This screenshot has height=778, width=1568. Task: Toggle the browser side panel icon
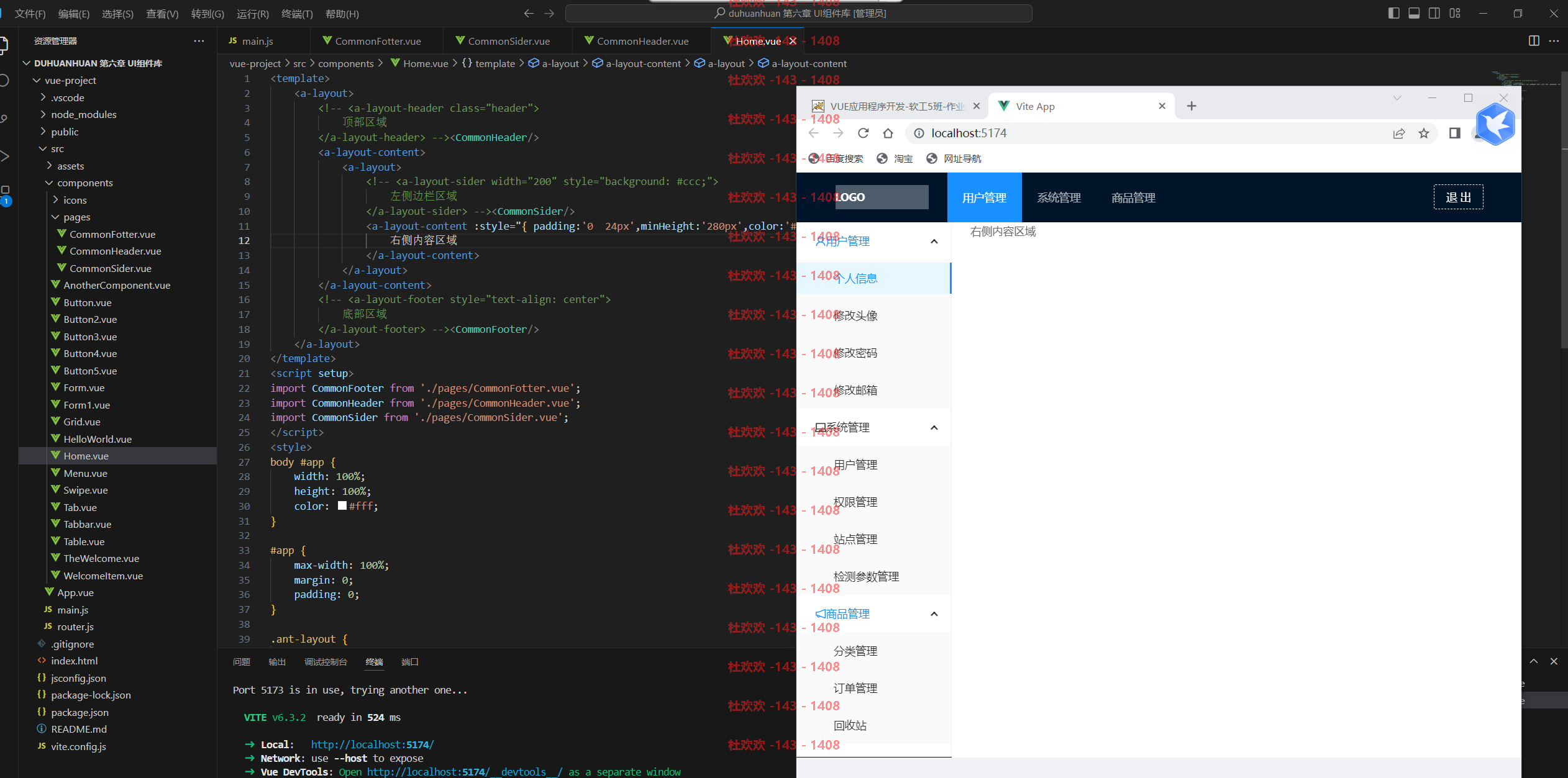[1455, 133]
